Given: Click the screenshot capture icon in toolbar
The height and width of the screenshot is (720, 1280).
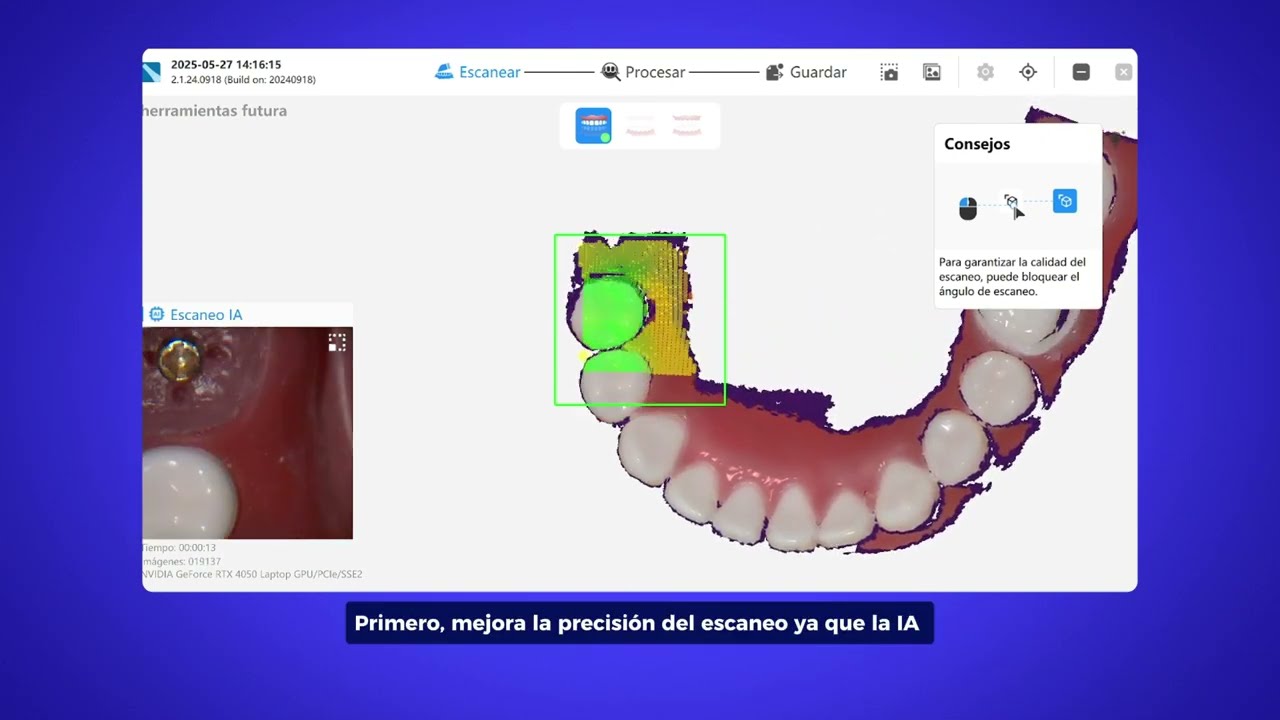Looking at the screenshot, I should pos(889,72).
